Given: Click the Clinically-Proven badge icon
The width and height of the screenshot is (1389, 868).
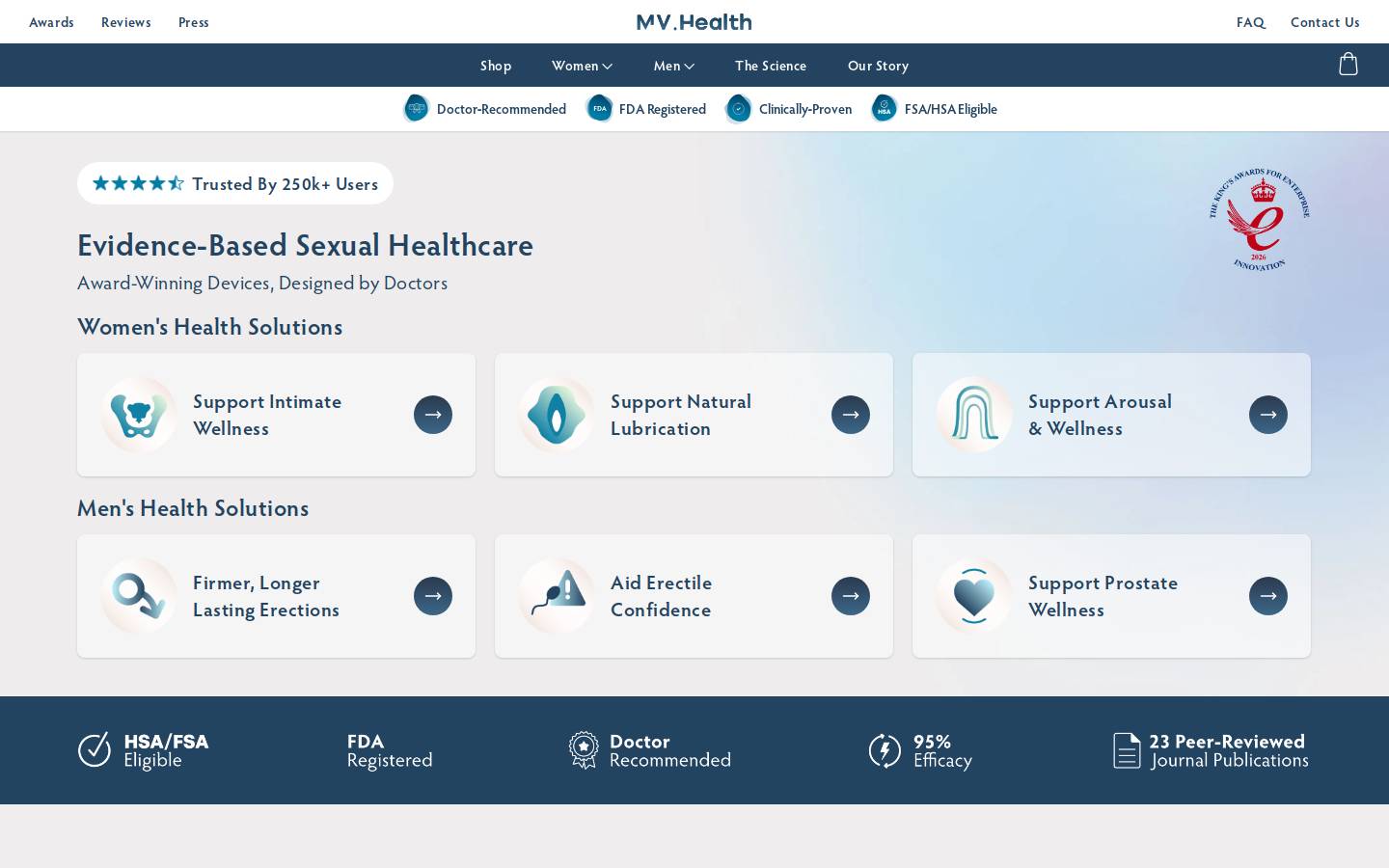Looking at the screenshot, I should click(738, 108).
